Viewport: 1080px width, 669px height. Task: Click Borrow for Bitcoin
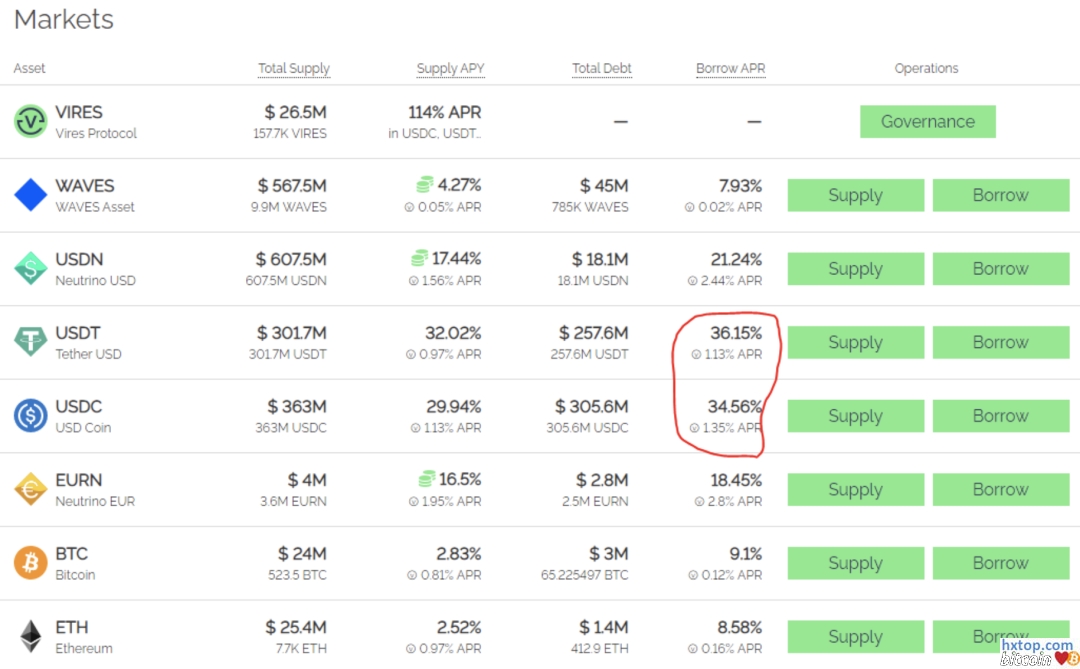coord(1000,563)
